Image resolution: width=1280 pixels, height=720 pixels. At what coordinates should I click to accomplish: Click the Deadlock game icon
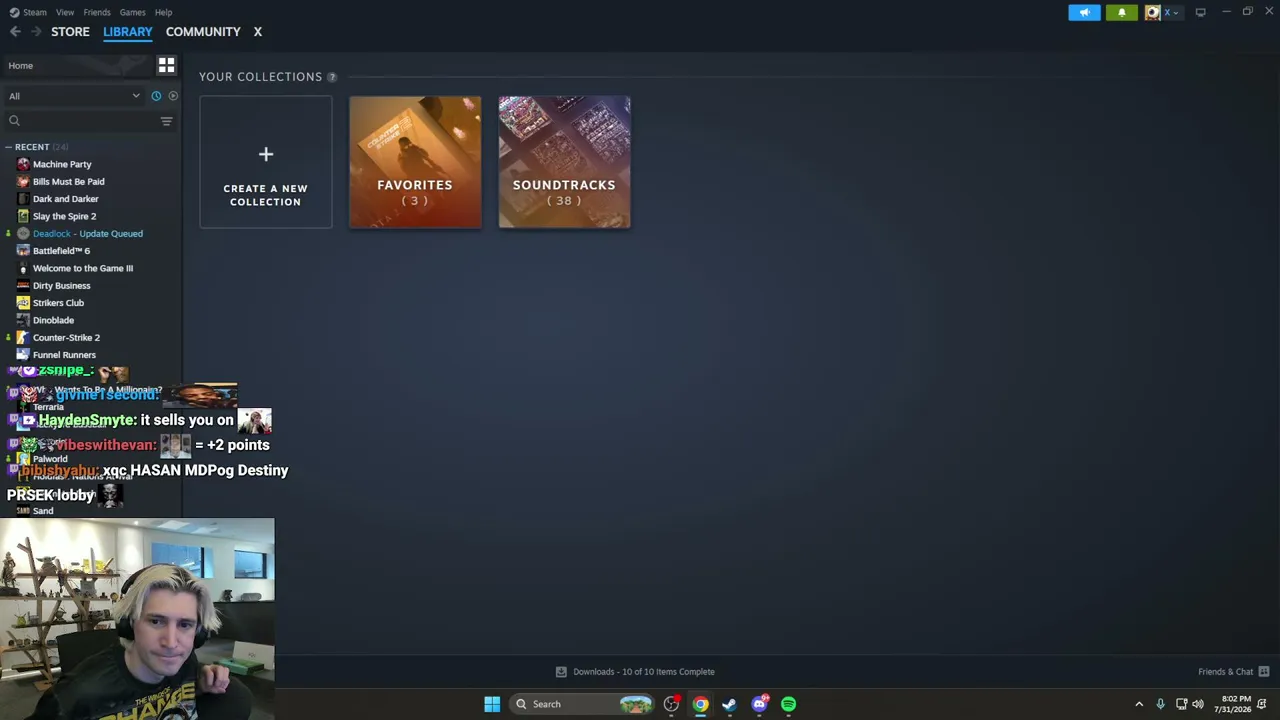click(23, 234)
